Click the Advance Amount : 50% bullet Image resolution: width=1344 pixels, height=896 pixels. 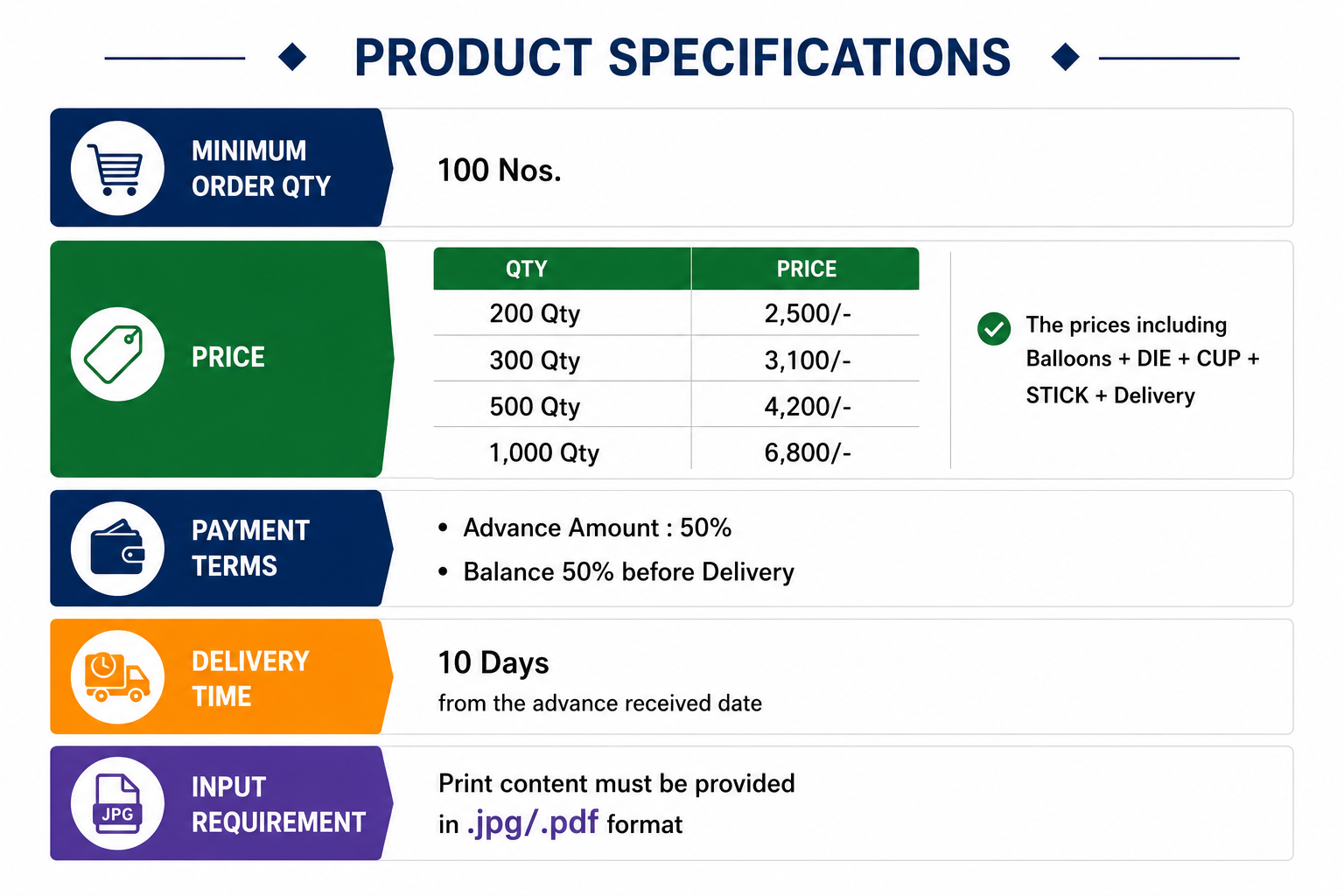[584, 528]
